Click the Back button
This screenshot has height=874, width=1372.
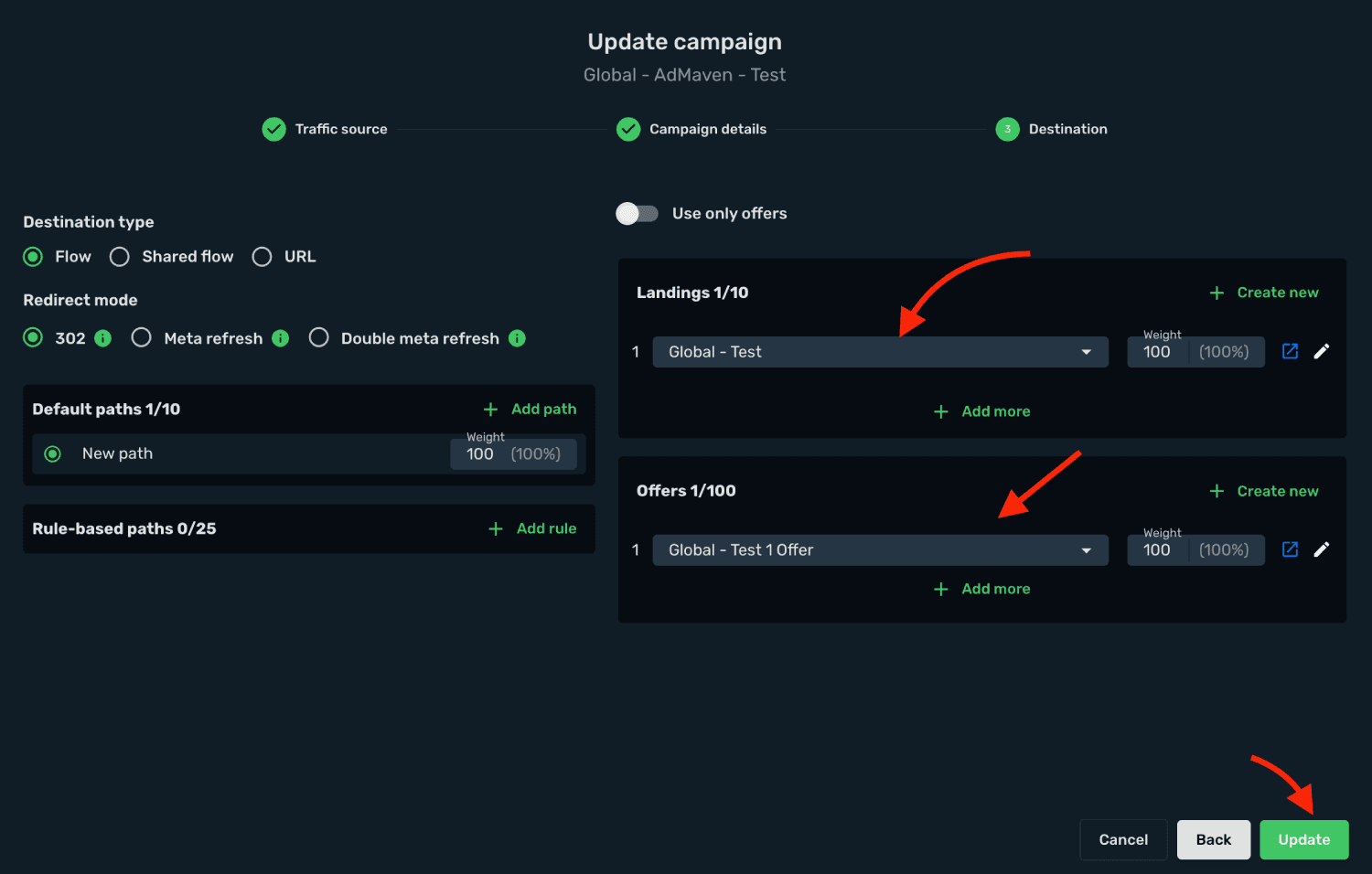tap(1214, 839)
